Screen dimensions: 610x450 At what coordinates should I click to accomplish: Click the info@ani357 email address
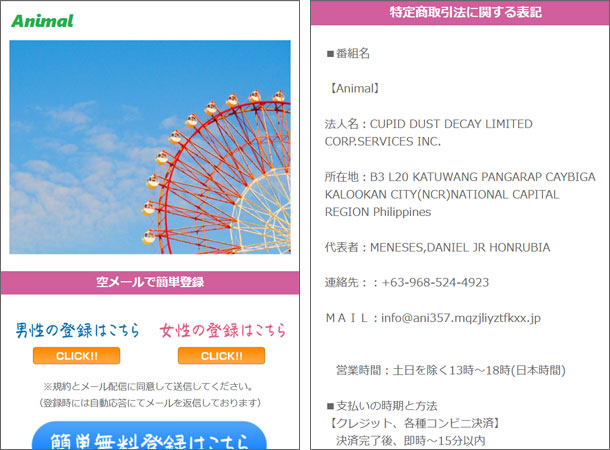[x=461, y=317]
